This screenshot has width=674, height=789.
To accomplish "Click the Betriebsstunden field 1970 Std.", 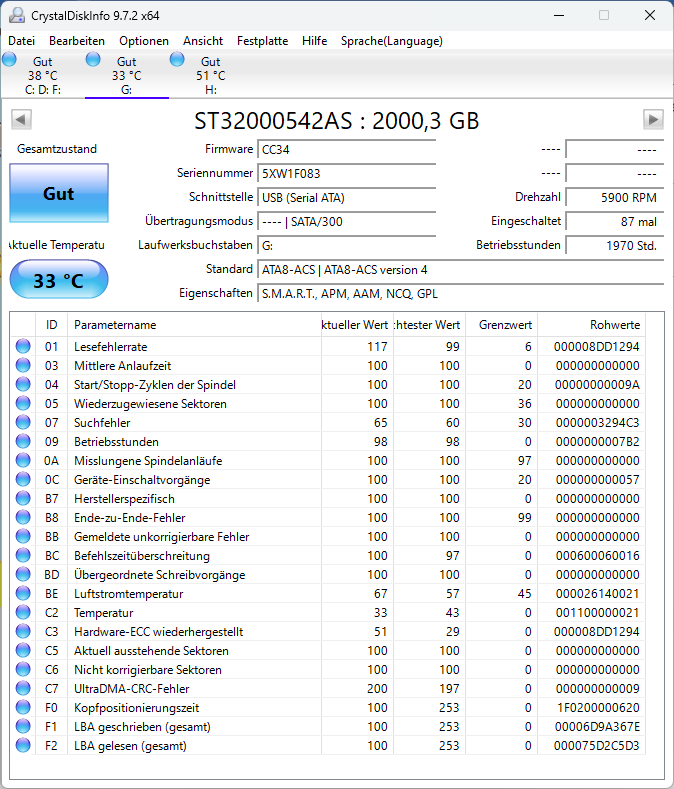I will [615, 246].
